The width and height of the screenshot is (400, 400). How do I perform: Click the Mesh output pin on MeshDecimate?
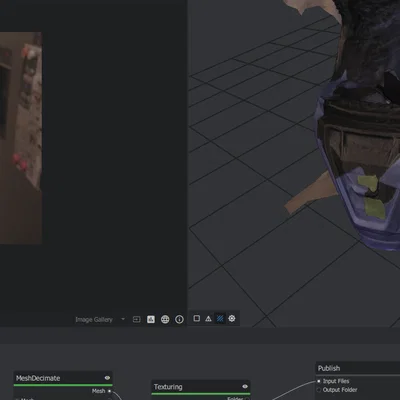point(109,391)
